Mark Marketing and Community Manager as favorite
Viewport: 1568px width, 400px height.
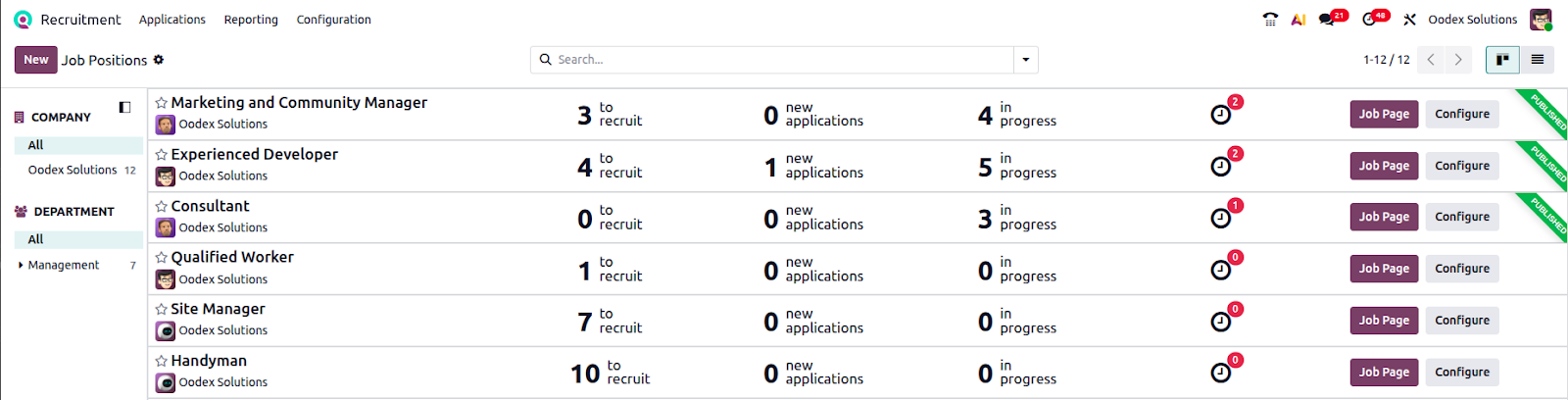(162, 103)
